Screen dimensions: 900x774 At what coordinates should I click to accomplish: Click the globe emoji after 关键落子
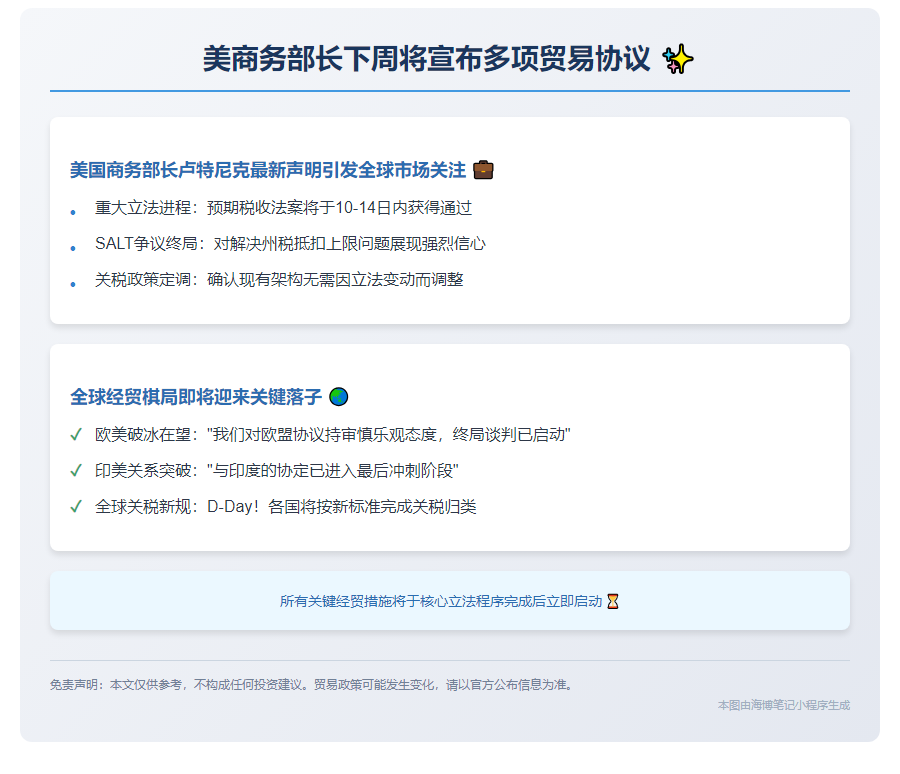coord(339,397)
